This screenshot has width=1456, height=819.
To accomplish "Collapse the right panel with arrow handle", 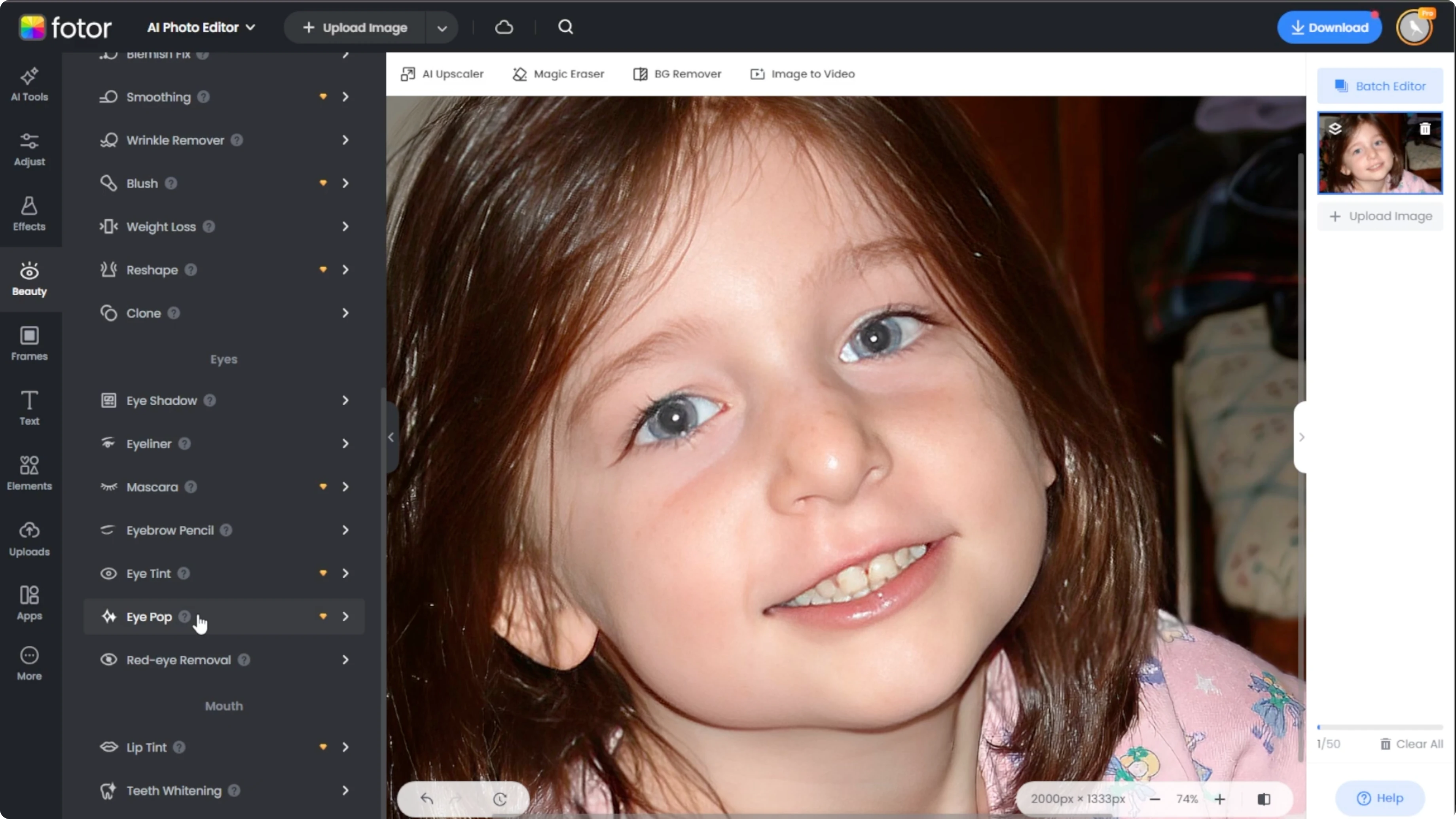I will (1301, 437).
